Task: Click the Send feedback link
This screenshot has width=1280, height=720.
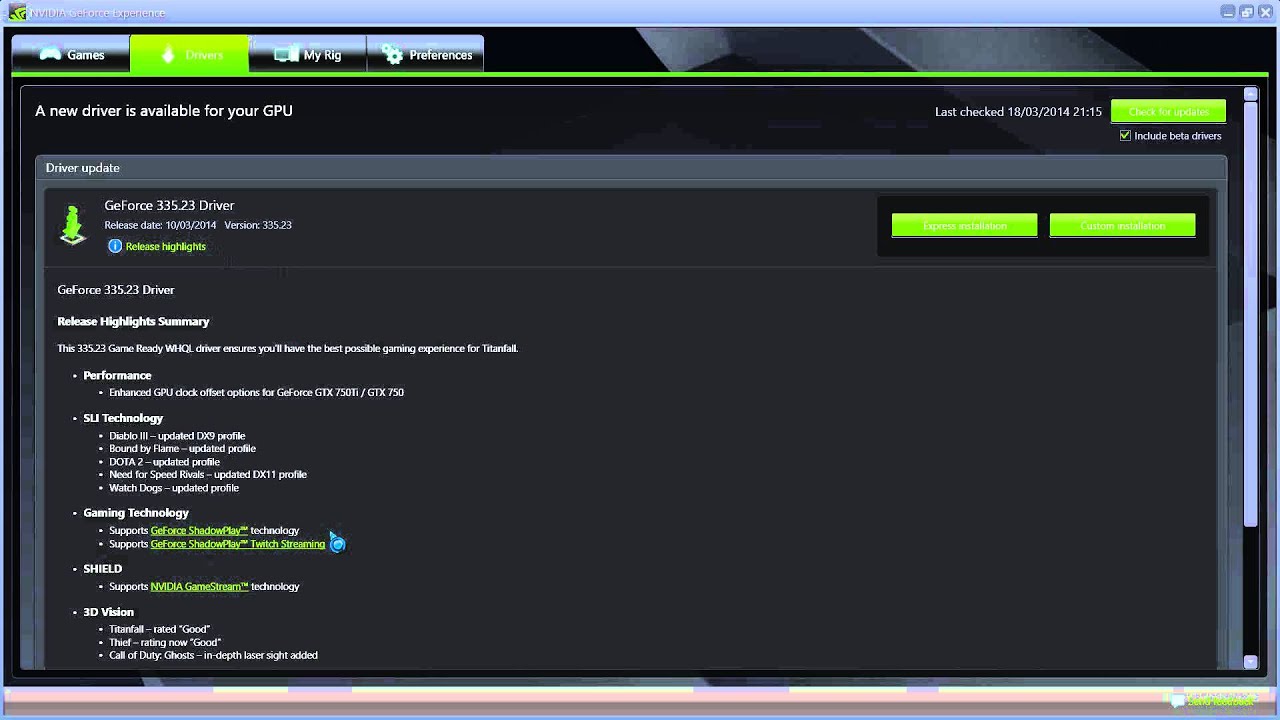Action: click(1220, 701)
